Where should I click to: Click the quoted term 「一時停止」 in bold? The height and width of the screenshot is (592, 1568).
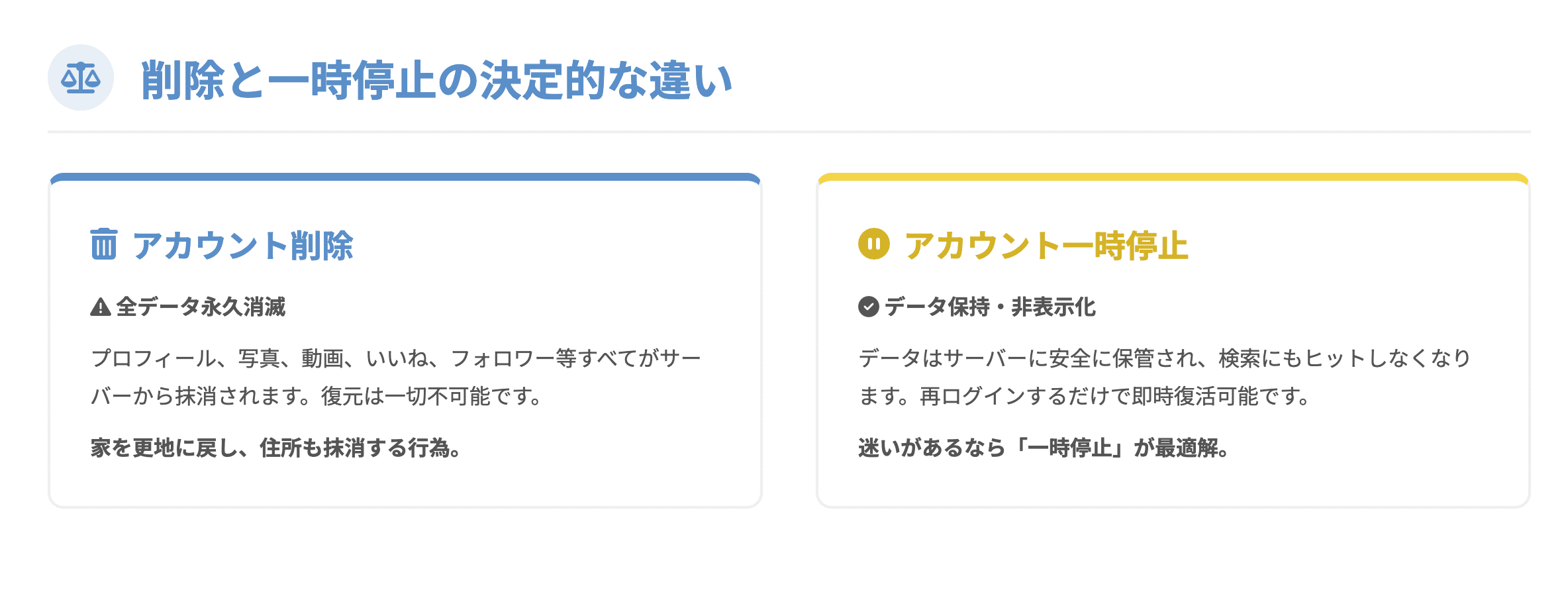(1069, 448)
